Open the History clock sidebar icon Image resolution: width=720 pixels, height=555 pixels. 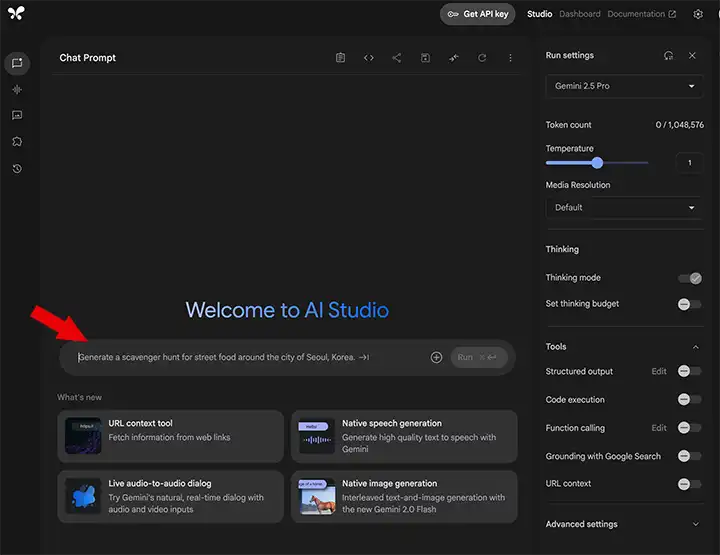(17, 168)
